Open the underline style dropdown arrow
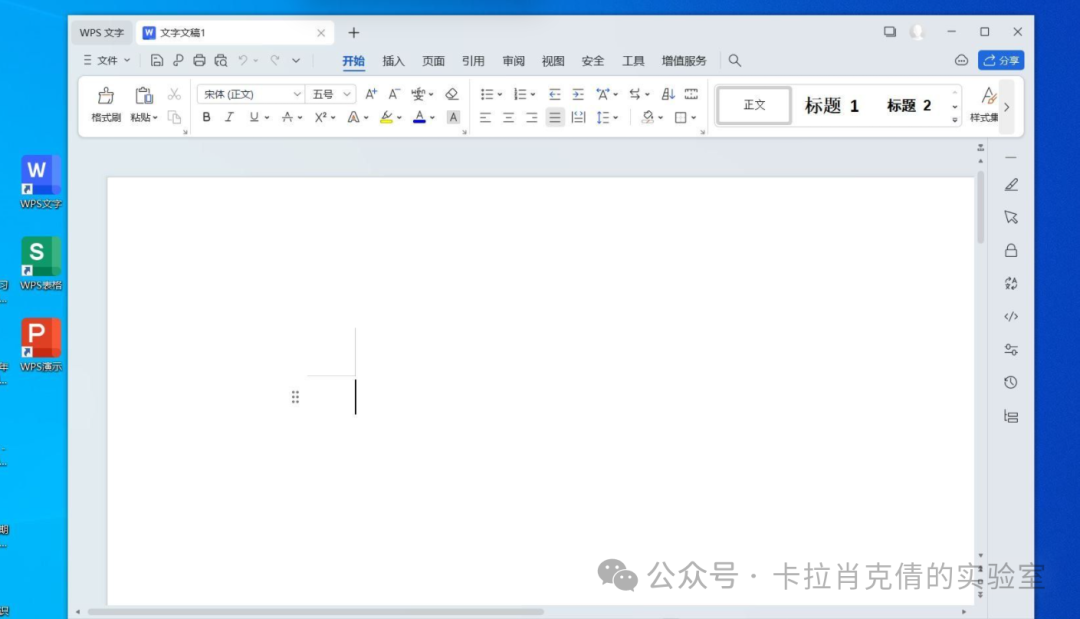The width and height of the screenshot is (1080, 619). (x=267, y=117)
